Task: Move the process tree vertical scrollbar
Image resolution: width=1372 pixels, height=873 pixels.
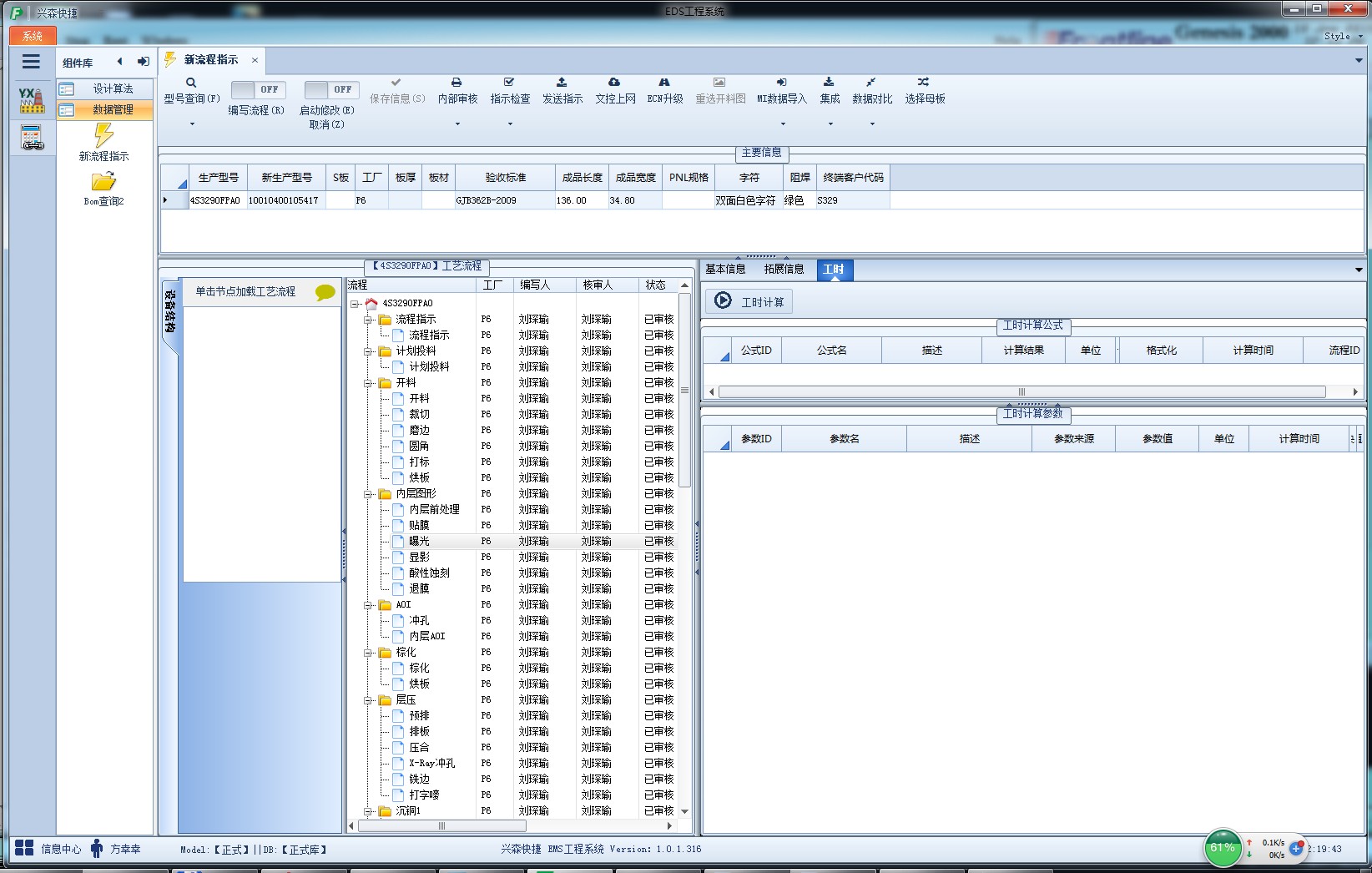Action: (x=685, y=391)
